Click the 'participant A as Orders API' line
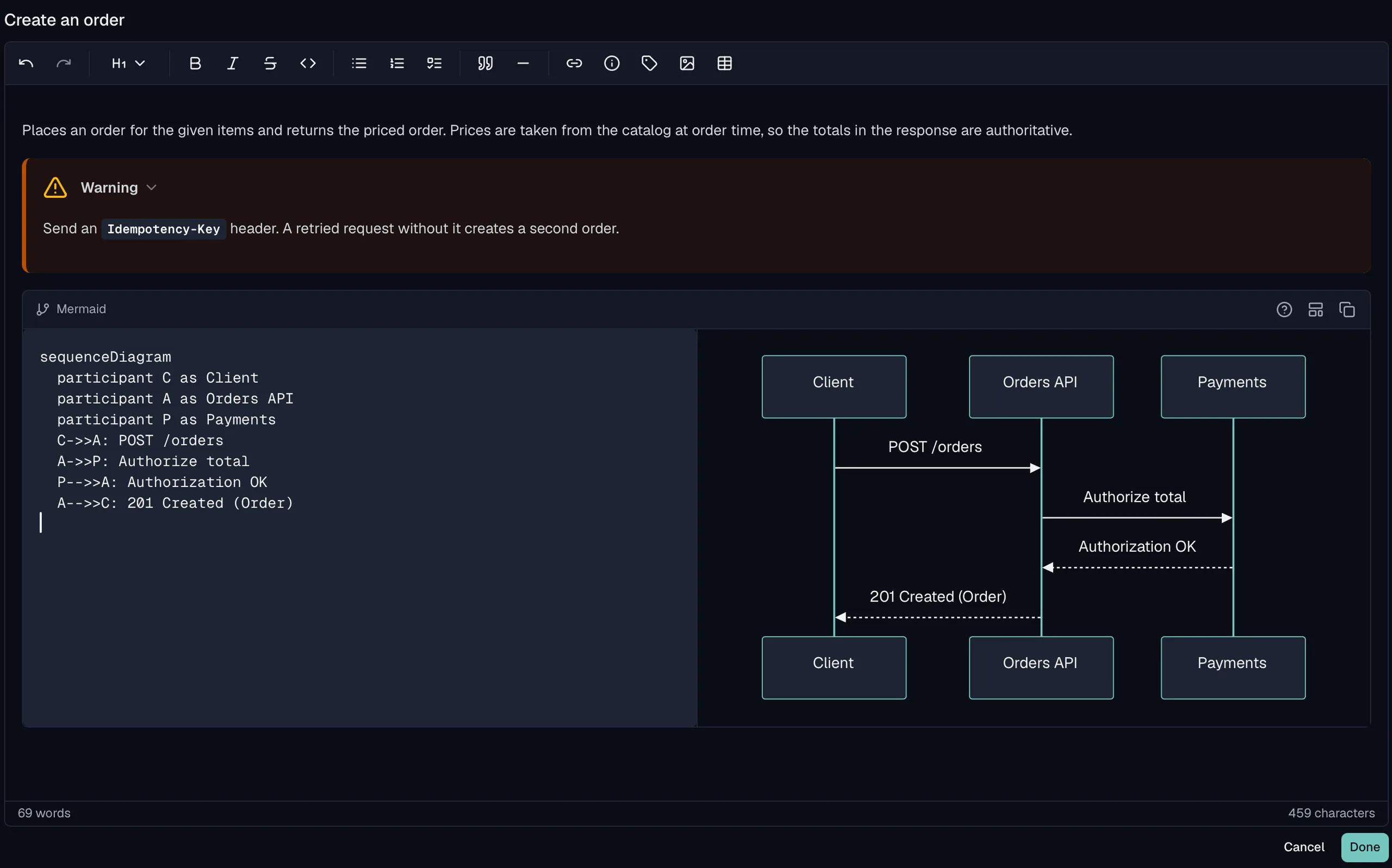Viewport: 1392px width, 868px height. pos(175,398)
